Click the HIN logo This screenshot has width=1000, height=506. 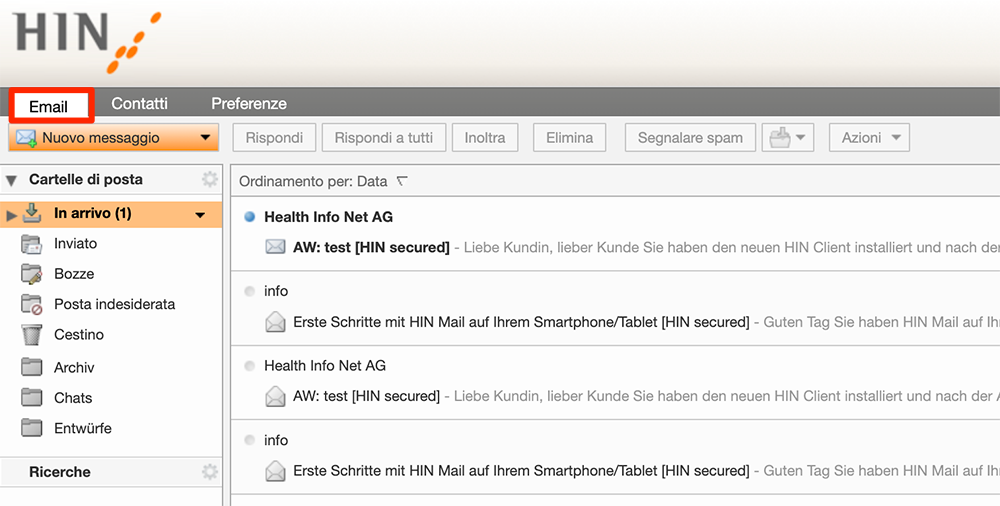point(86,41)
